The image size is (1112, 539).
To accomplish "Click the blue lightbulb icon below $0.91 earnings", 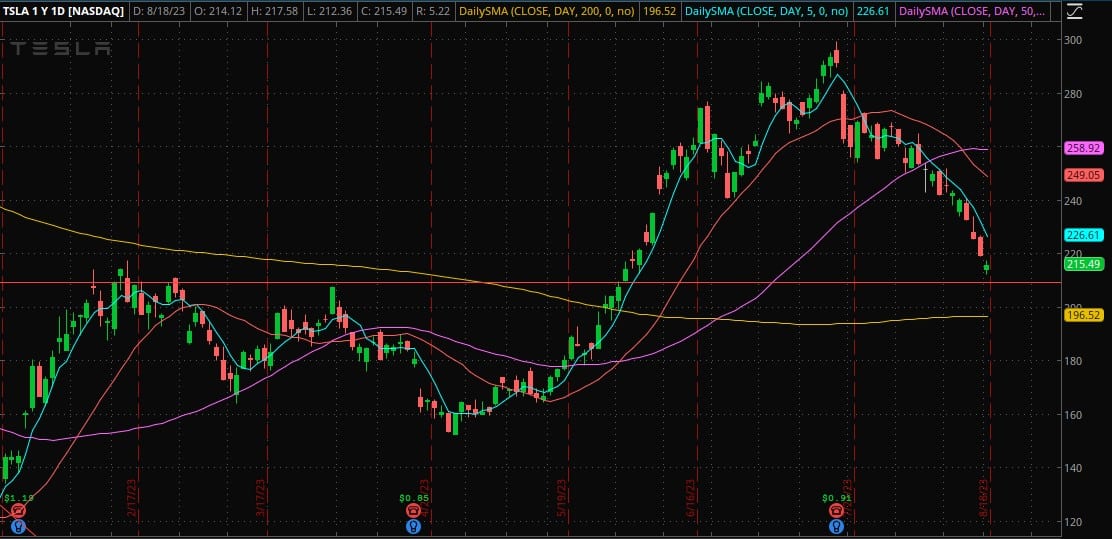I will pos(837,526).
